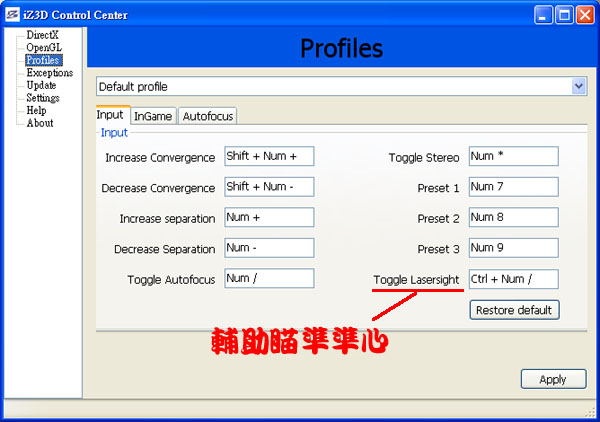Click the Preset 1 label
Viewport: 600px width, 422px height.
[x=438, y=188]
